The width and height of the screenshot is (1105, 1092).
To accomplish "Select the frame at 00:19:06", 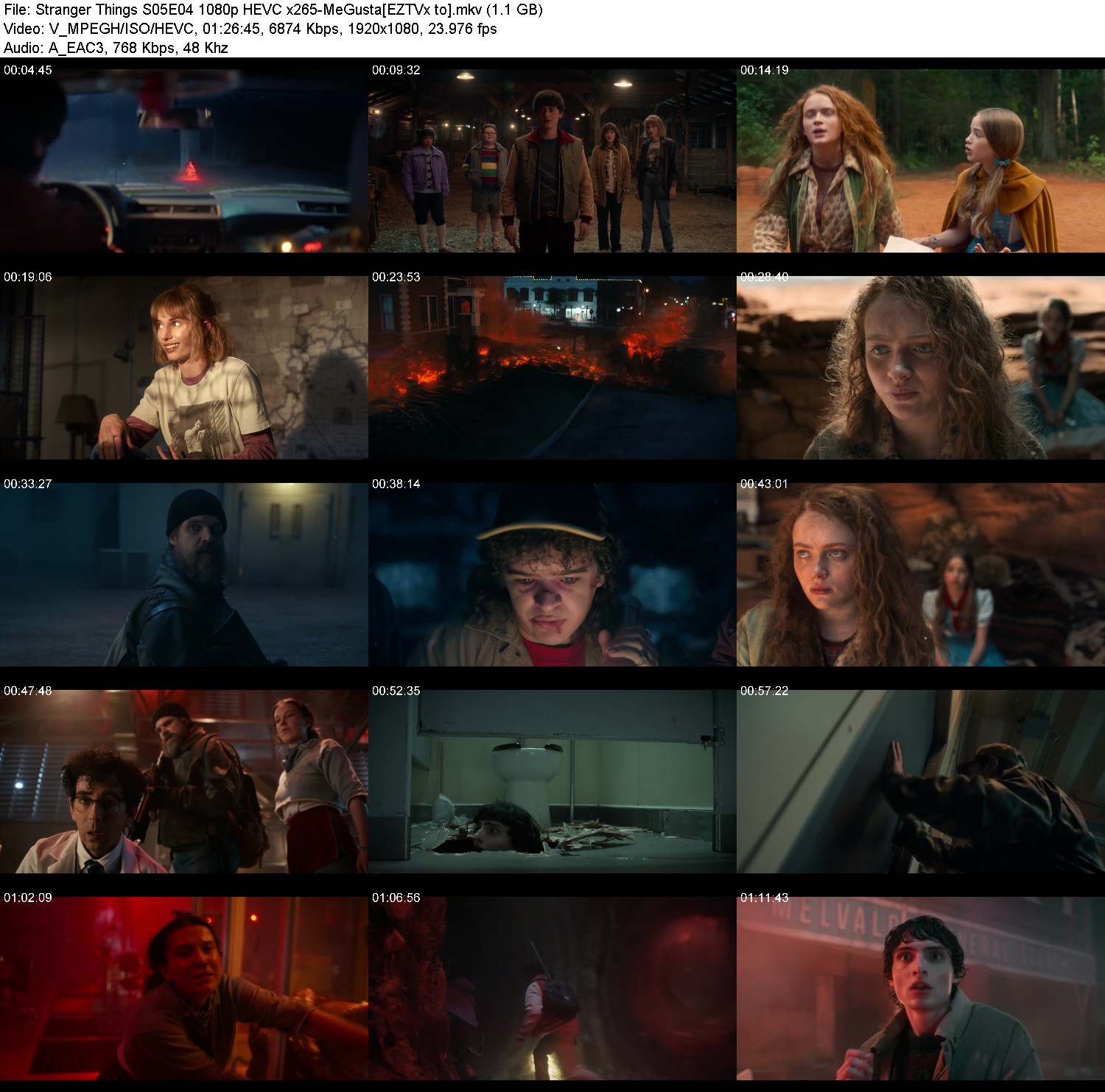I will (x=184, y=367).
